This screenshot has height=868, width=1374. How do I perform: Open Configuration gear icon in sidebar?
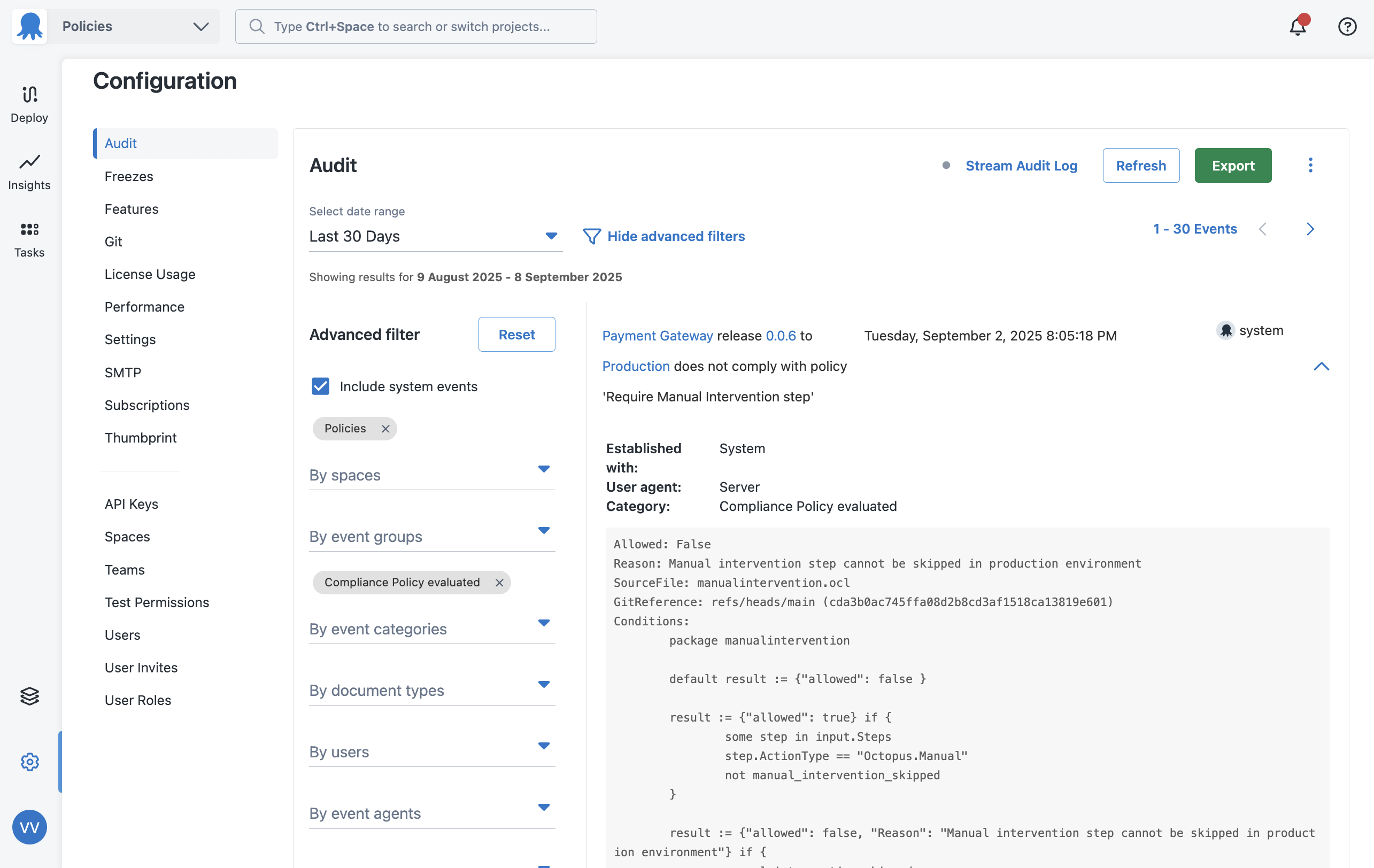[x=29, y=761]
